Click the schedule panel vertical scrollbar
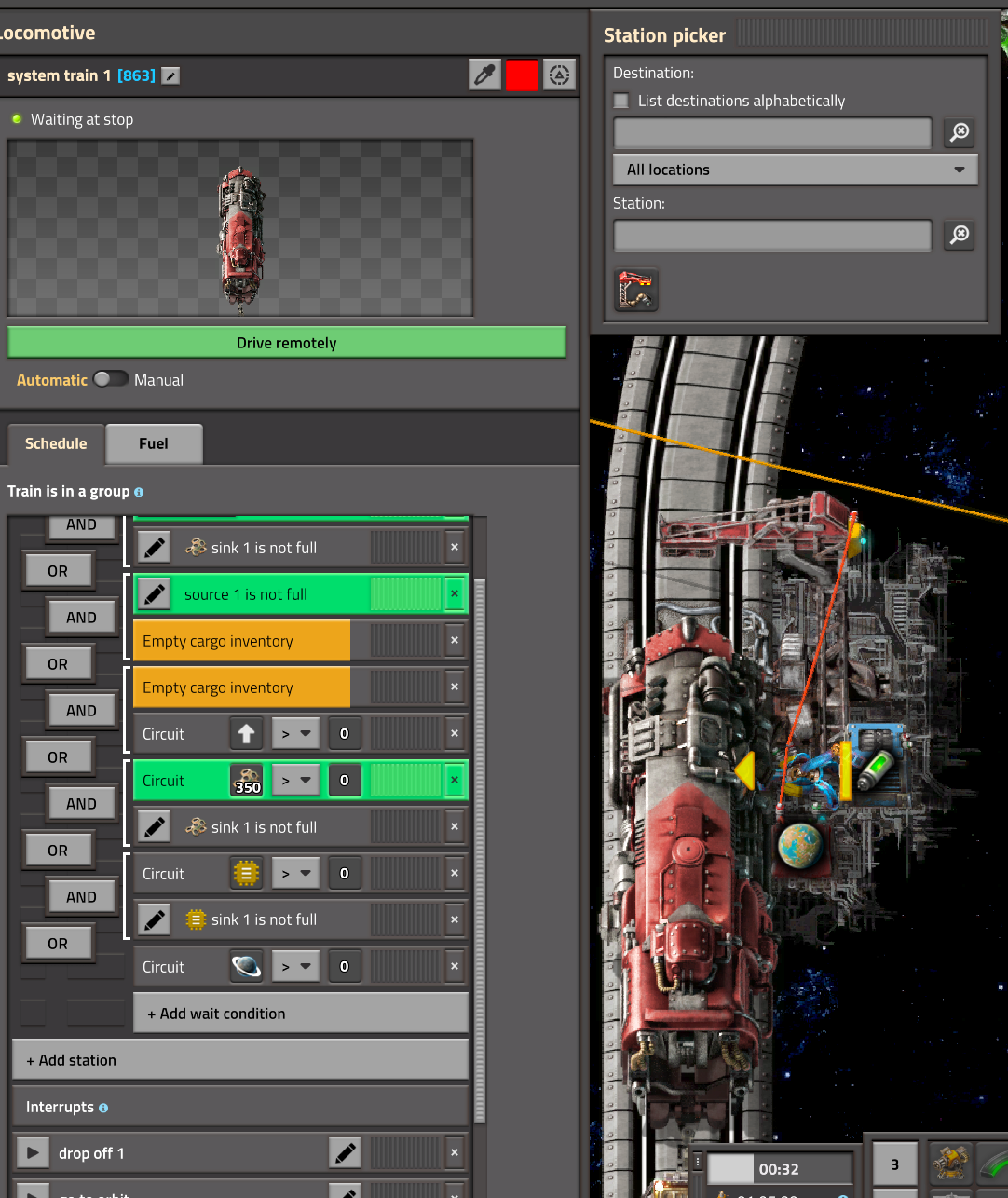Image resolution: width=1008 pixels, height=1198 pixels. [480, 851]
